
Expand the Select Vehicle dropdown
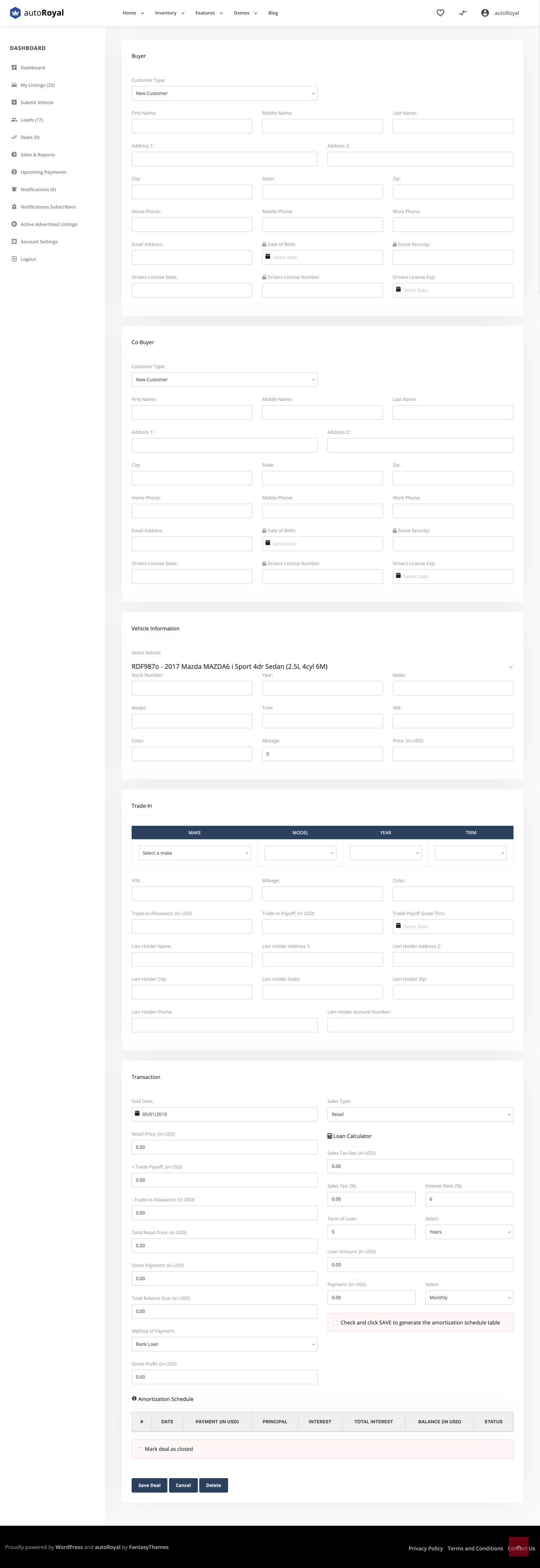[x=322, y=667]
